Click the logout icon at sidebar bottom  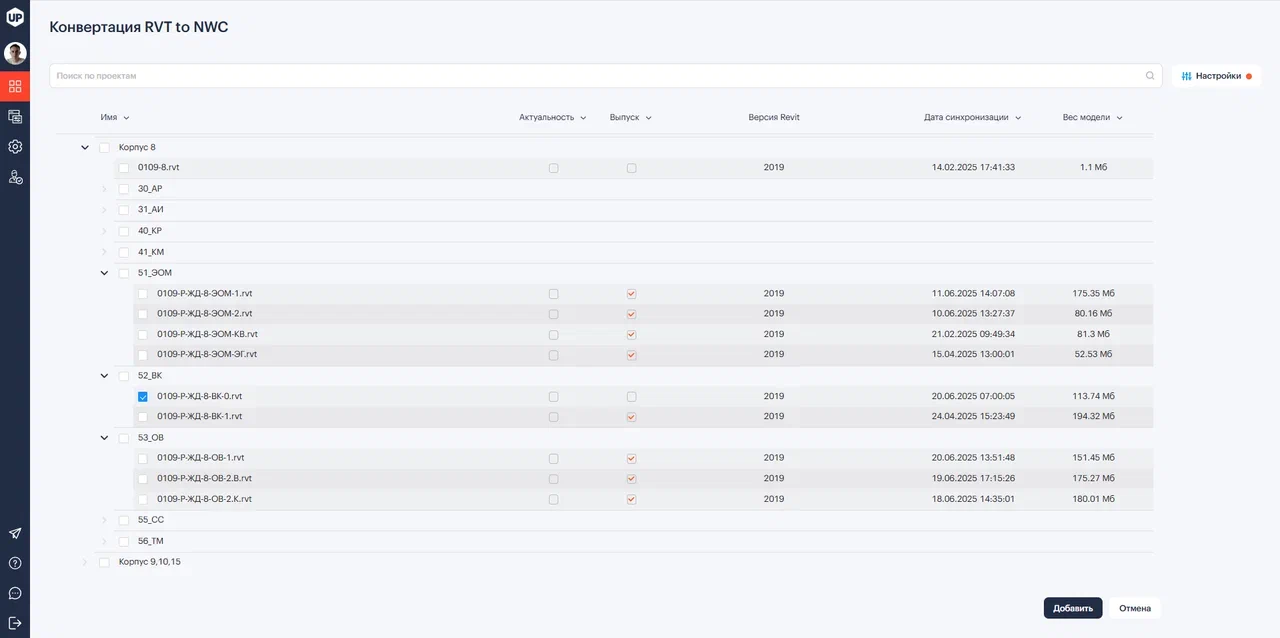tap(15, 623)
